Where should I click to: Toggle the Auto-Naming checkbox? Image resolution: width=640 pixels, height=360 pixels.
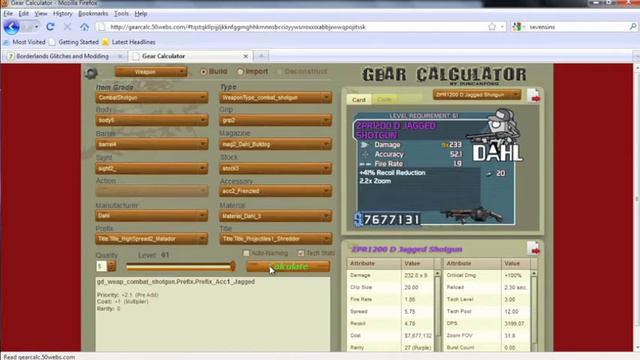[x=246, y=253]
